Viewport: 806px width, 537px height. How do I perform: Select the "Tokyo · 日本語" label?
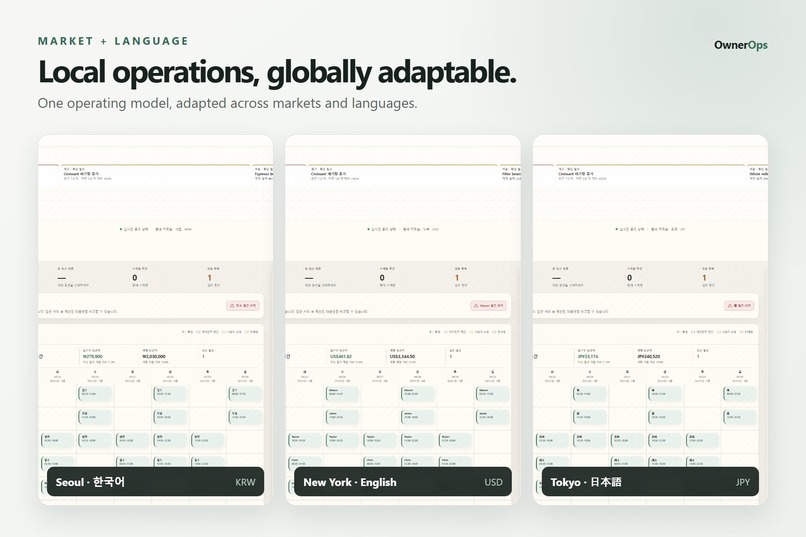pyautogui.click(x=586, y=482)
